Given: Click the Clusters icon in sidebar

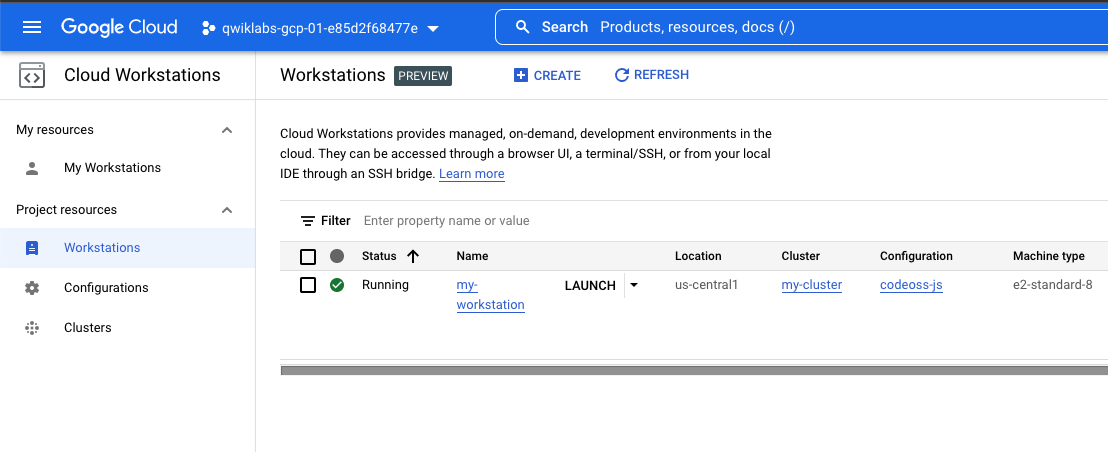Looking at the screenshot, I should pos(32,328).
